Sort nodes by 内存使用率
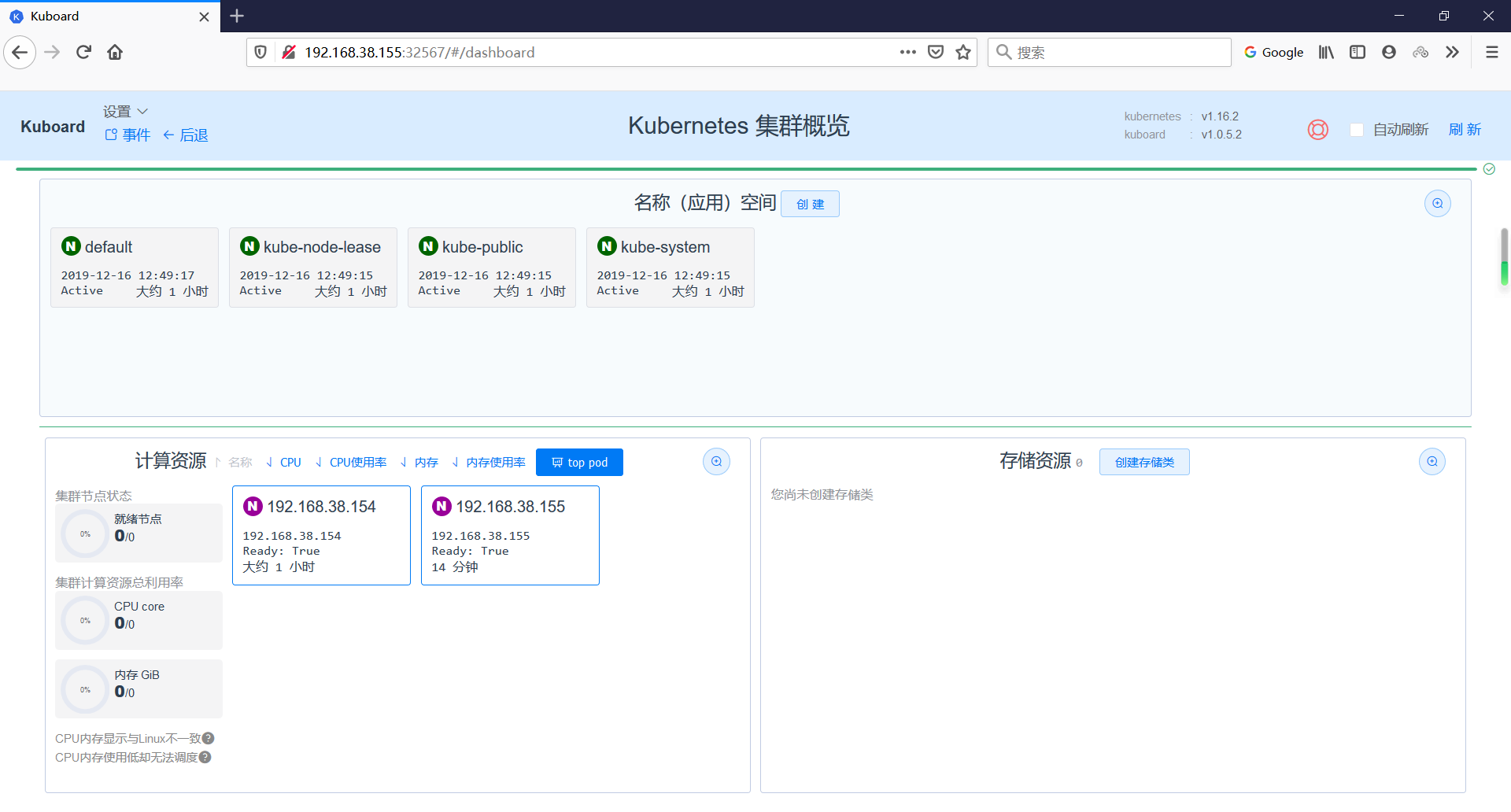 tap(489, 463)
